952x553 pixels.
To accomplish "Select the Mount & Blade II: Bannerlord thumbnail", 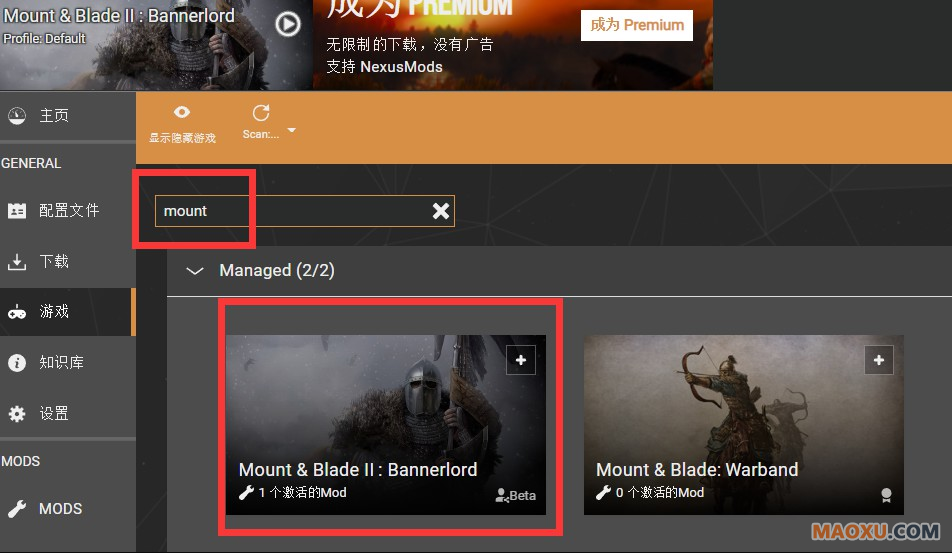I will coord(386,425).
